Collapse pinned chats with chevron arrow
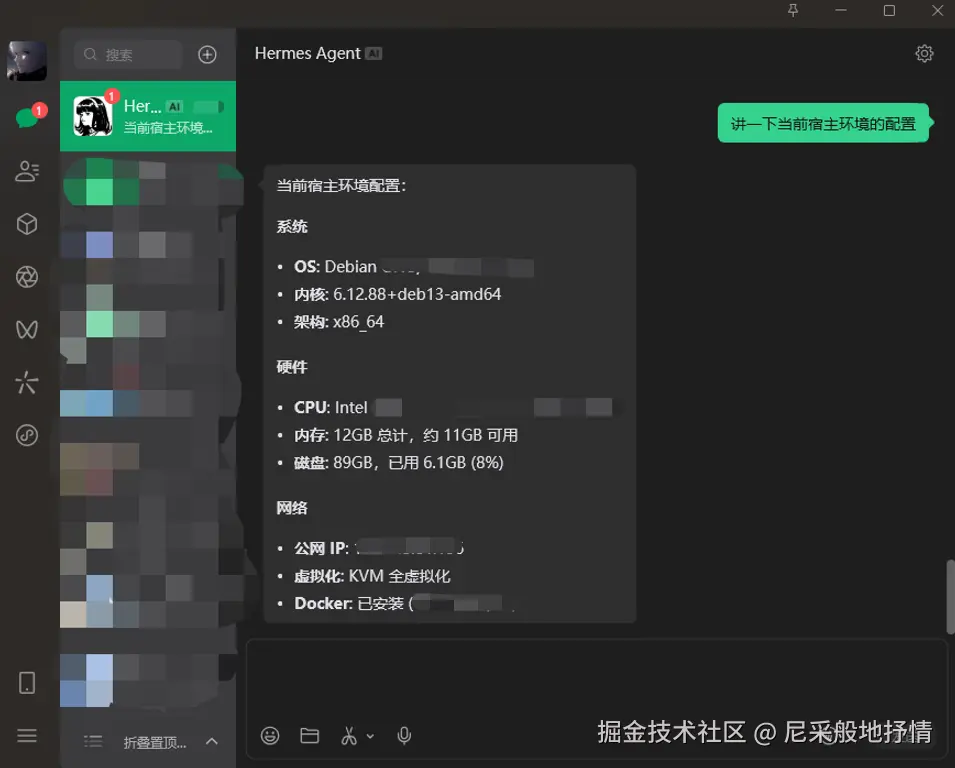This screenshot has width=955, height=768. pyautogui.click(x=212, y=741)
